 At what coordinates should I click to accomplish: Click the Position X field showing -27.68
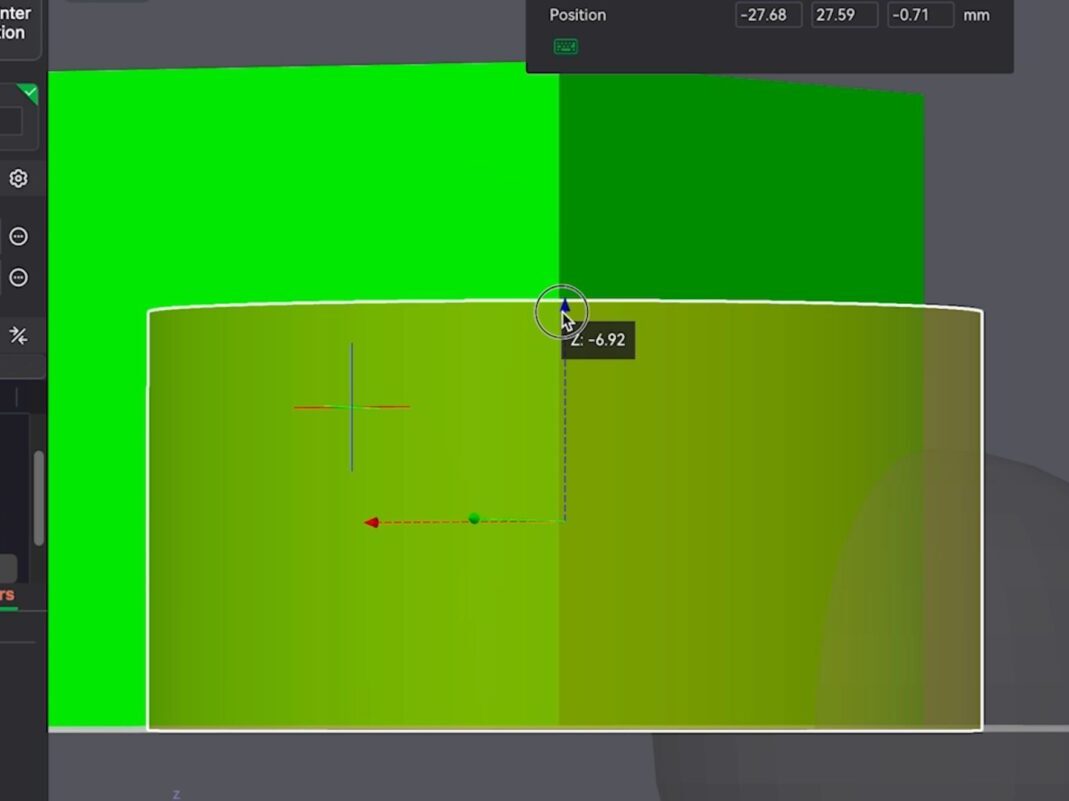tap(768, 15)
